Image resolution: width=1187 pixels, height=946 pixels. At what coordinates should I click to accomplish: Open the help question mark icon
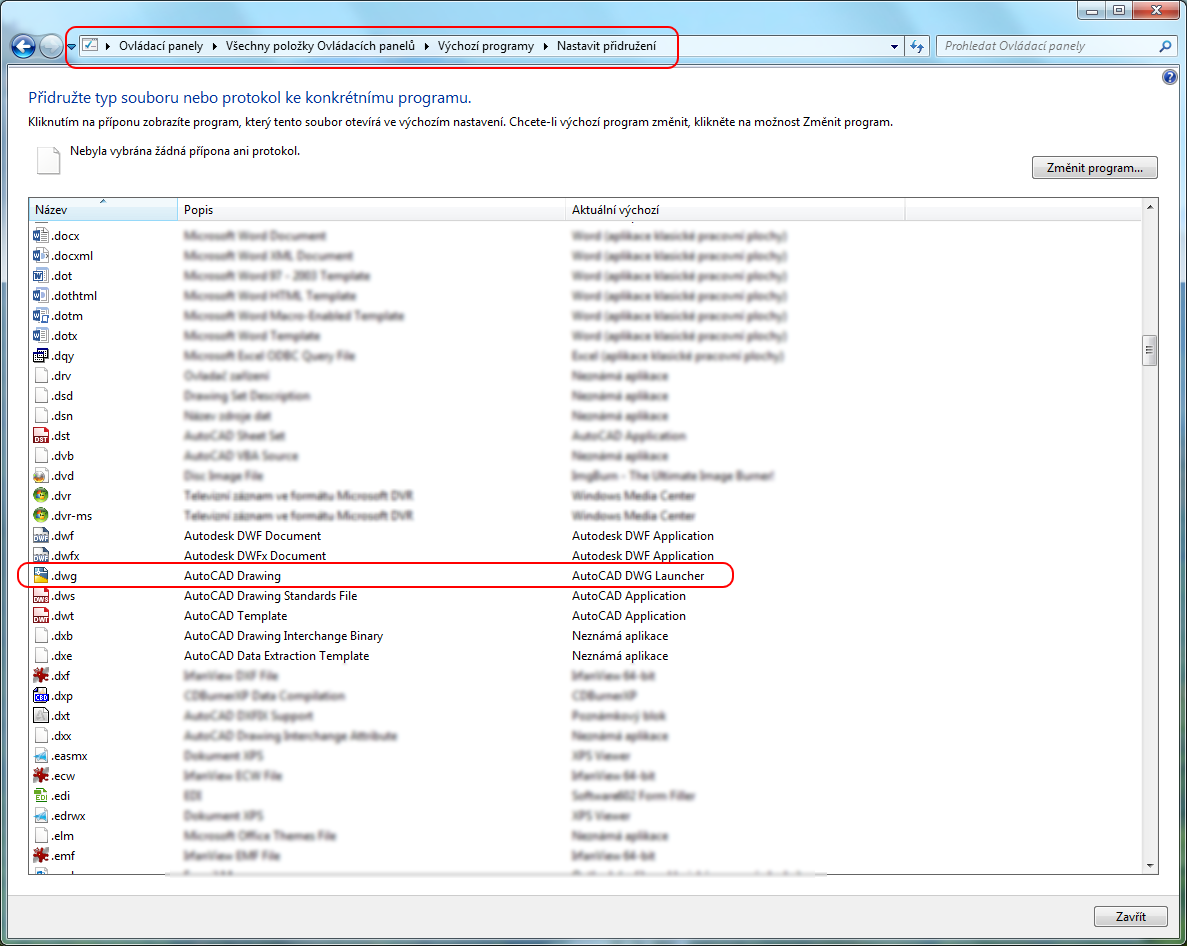1170,77
